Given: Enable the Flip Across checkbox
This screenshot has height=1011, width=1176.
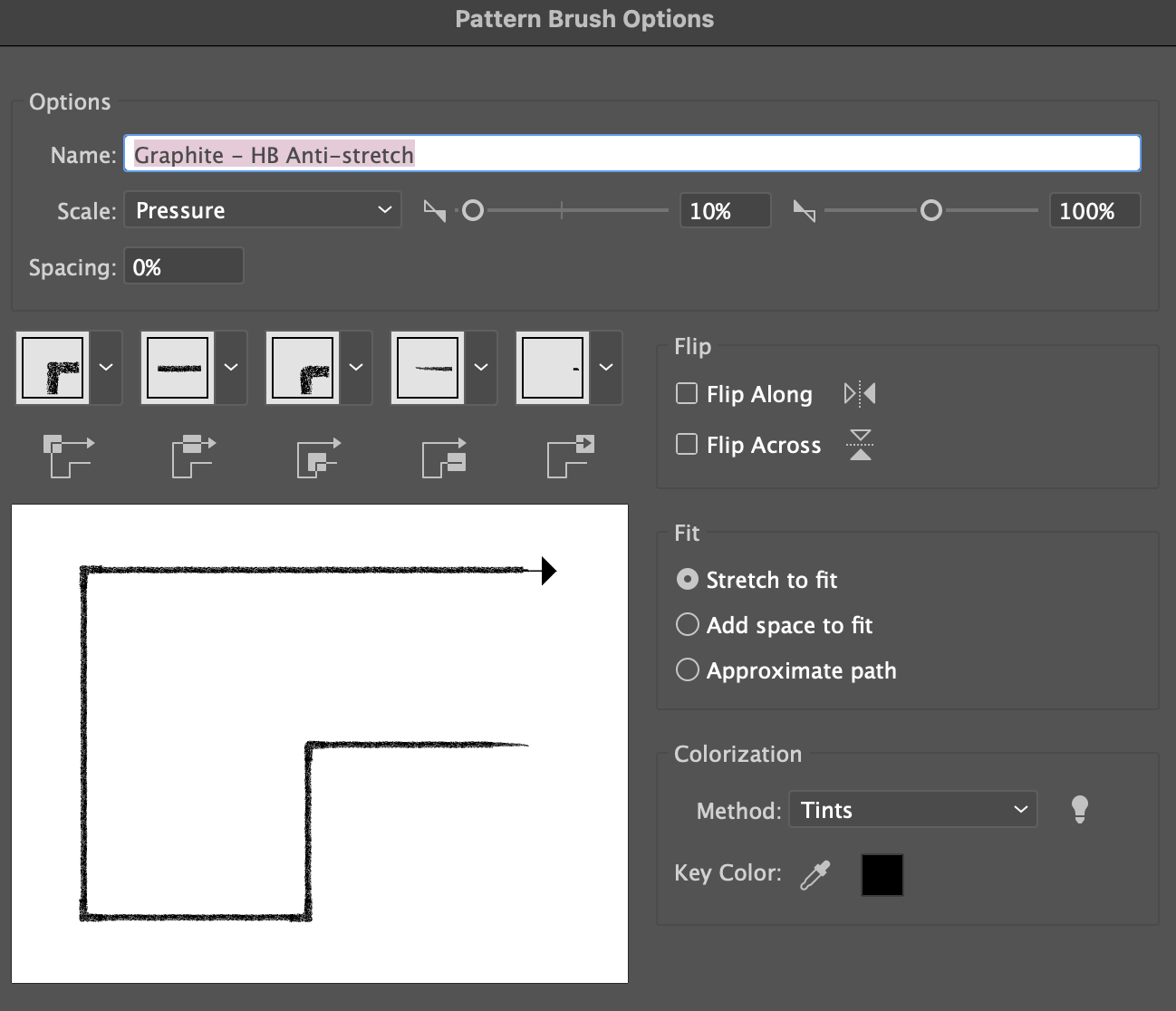Looking at the screenshot, I should tap(687, 444).
